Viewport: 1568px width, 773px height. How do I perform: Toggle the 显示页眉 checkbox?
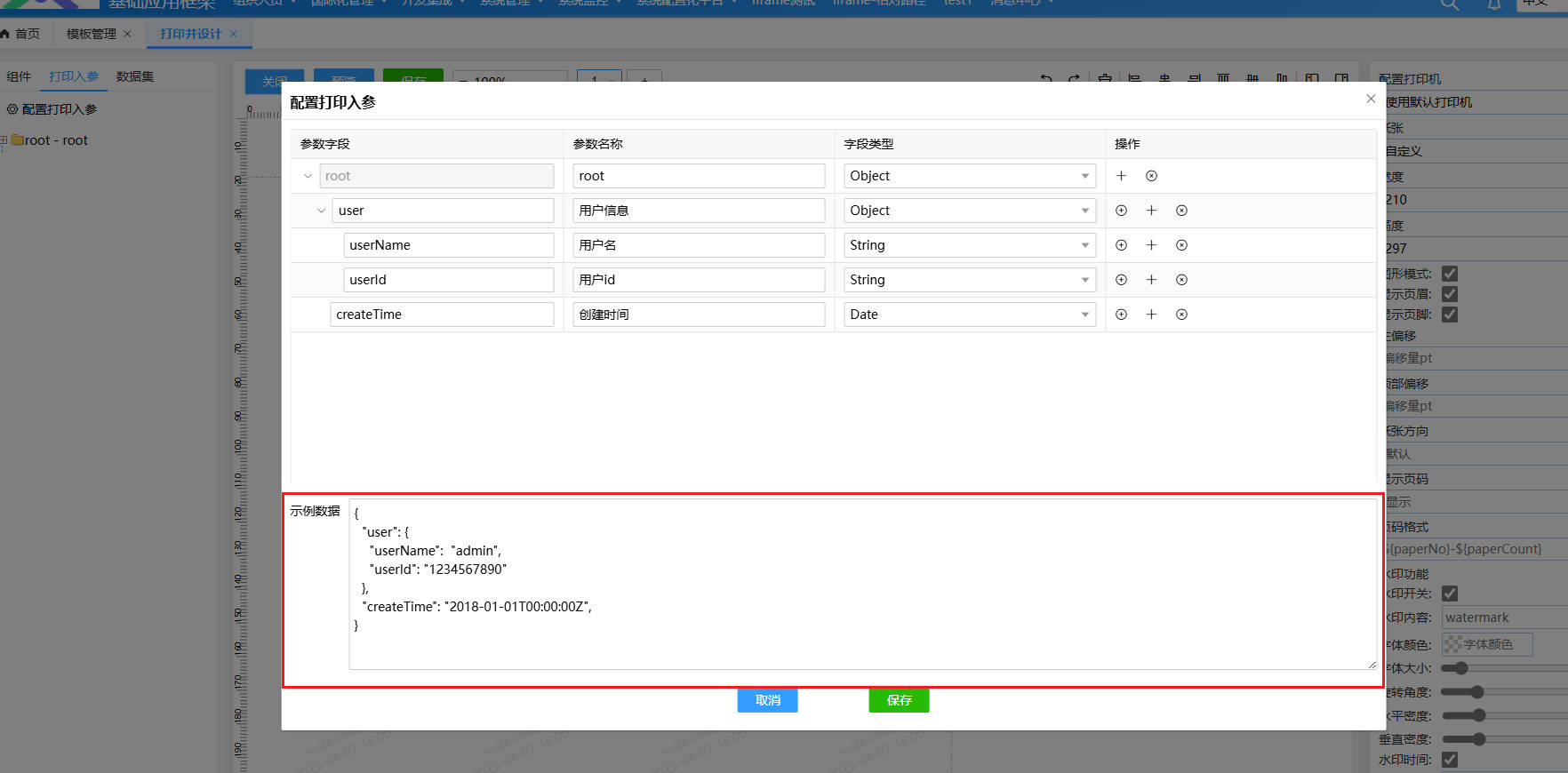1450,294
